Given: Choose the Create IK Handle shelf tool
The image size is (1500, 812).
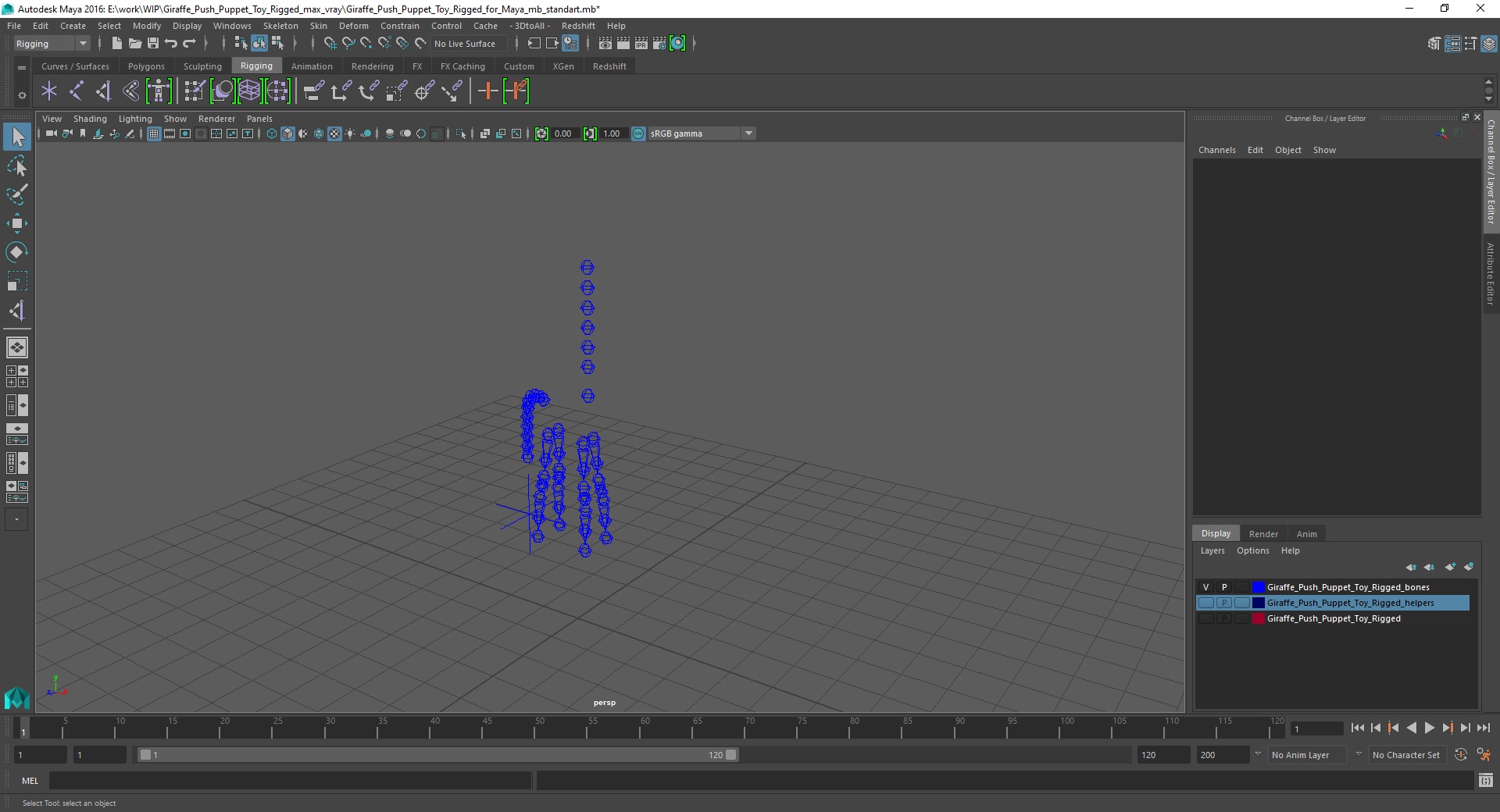Looking at the screenshot, I should [103, 91].
